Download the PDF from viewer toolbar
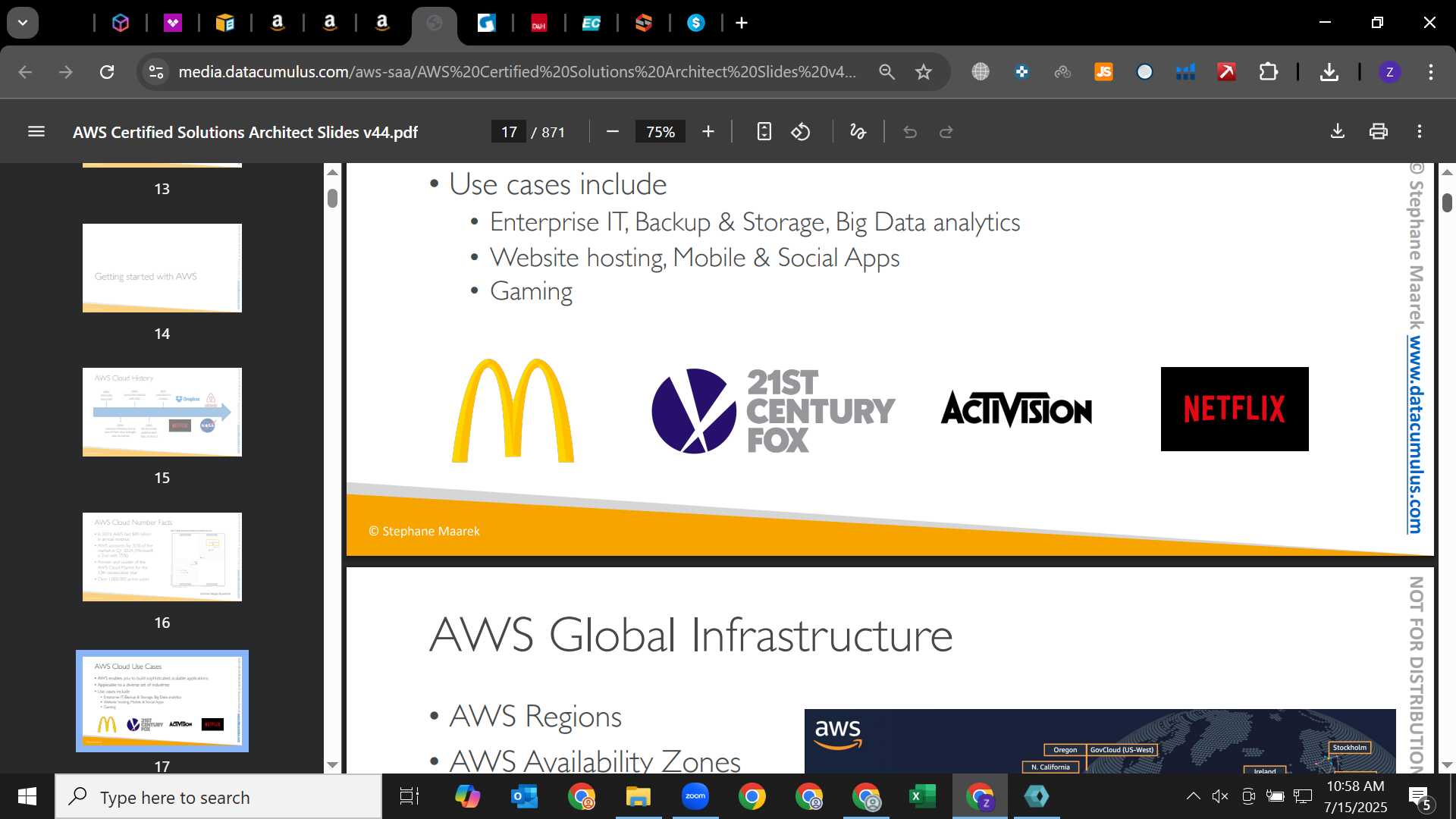 [x=1338, y=132]
